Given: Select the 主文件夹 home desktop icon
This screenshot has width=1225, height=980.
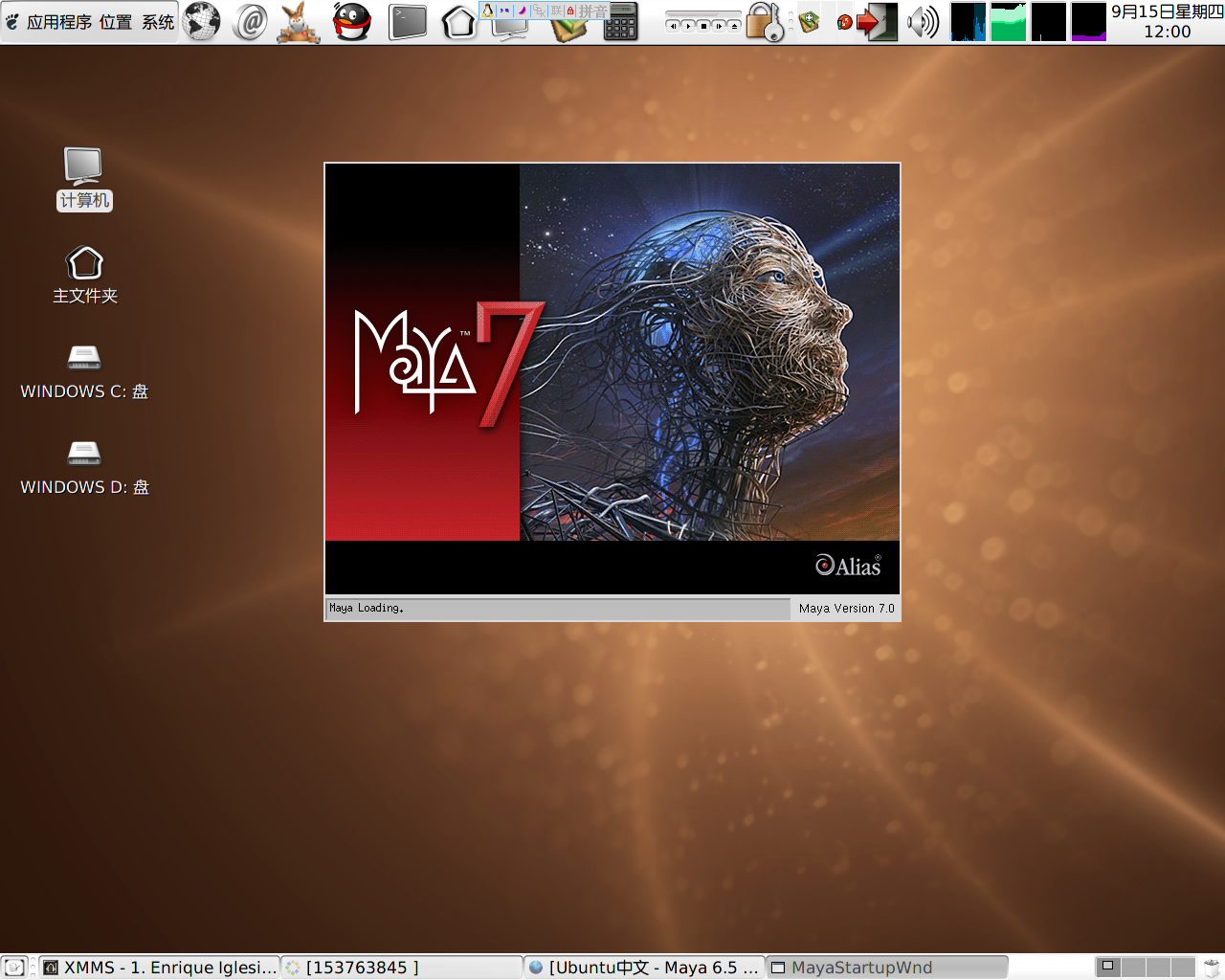Looking at the screenshot, I should point(84,276).
